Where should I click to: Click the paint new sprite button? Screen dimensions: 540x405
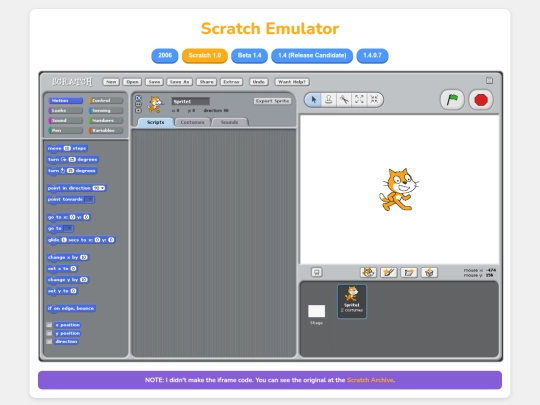388,272
